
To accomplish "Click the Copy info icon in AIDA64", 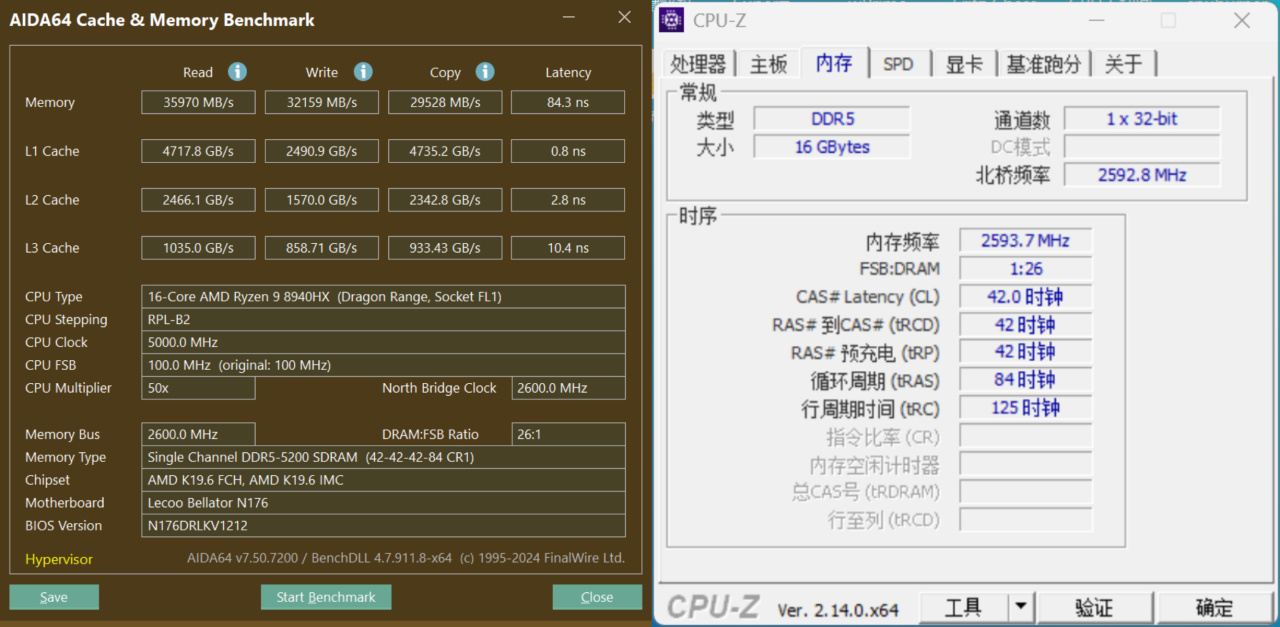I will (485, 72).
